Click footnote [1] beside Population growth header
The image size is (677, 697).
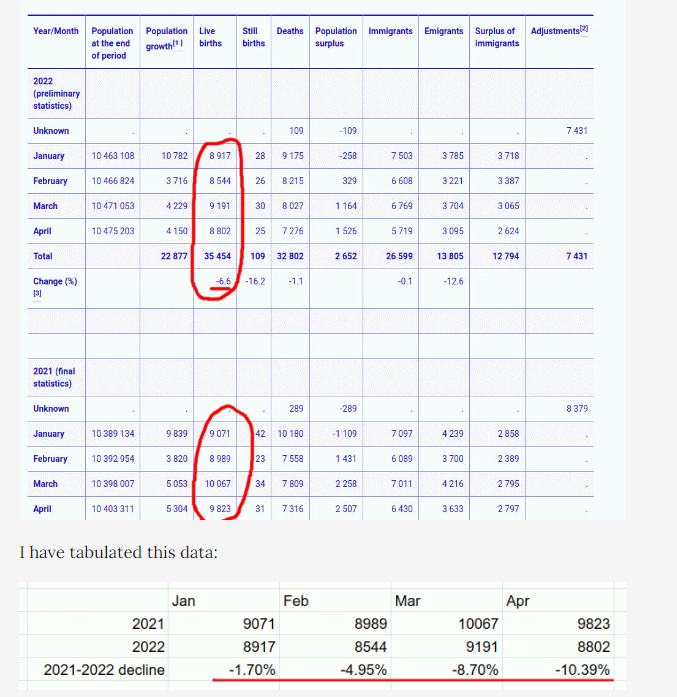(x=182, y=44)
